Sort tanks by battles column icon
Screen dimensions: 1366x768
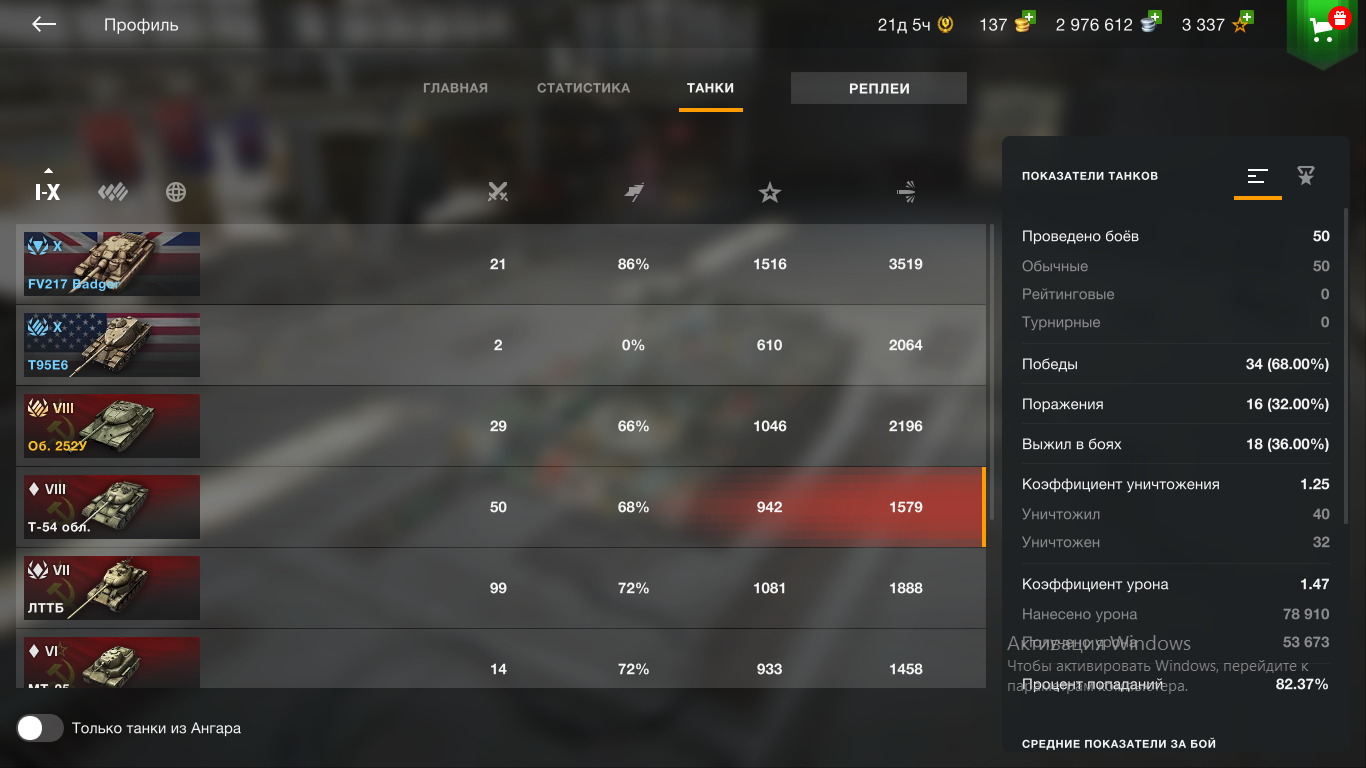(498, 192)
